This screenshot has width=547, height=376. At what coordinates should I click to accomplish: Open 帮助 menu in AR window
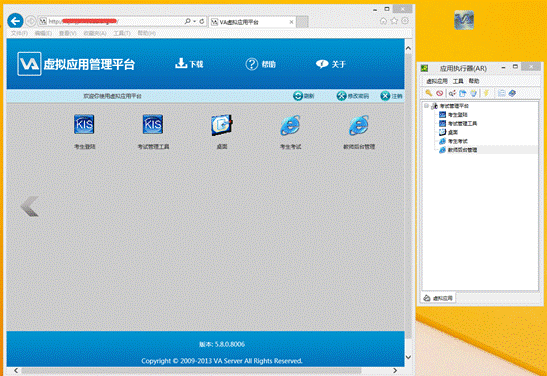(x=474, y=81)
